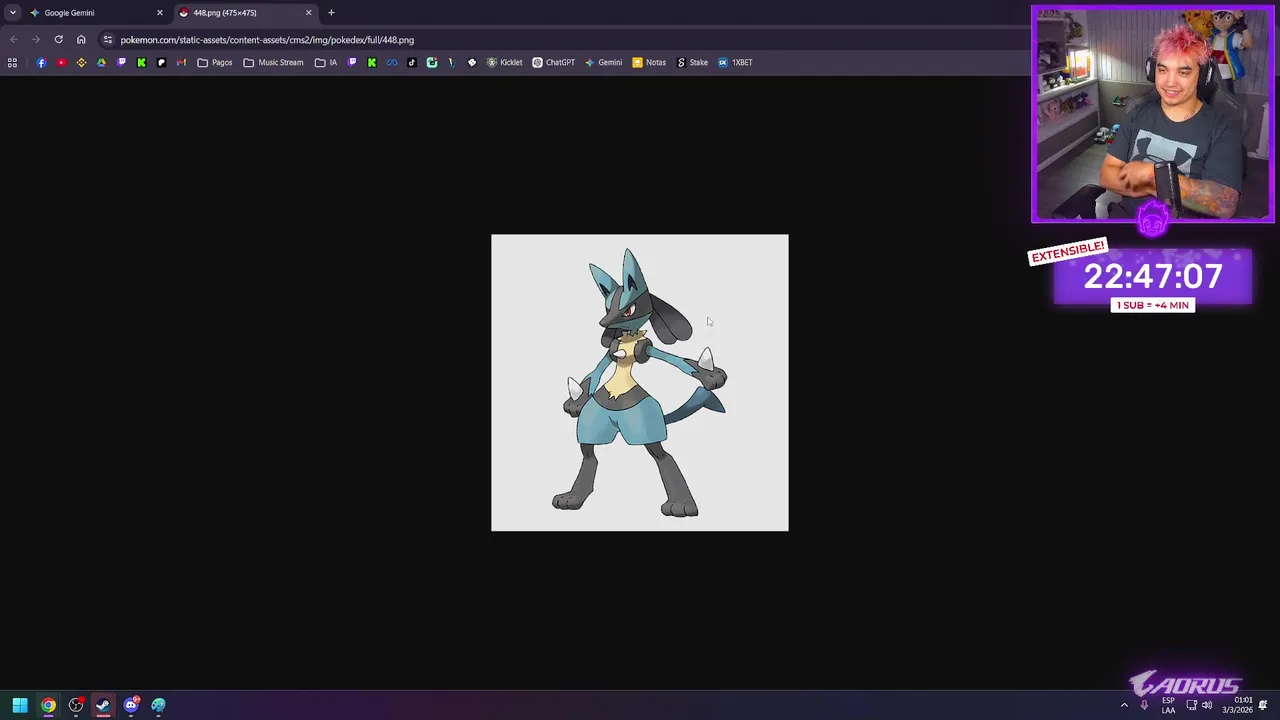Screen dimensions: 1280x720
Task: Close the Google Gemini tab
Action: click(x=159, y=13)
